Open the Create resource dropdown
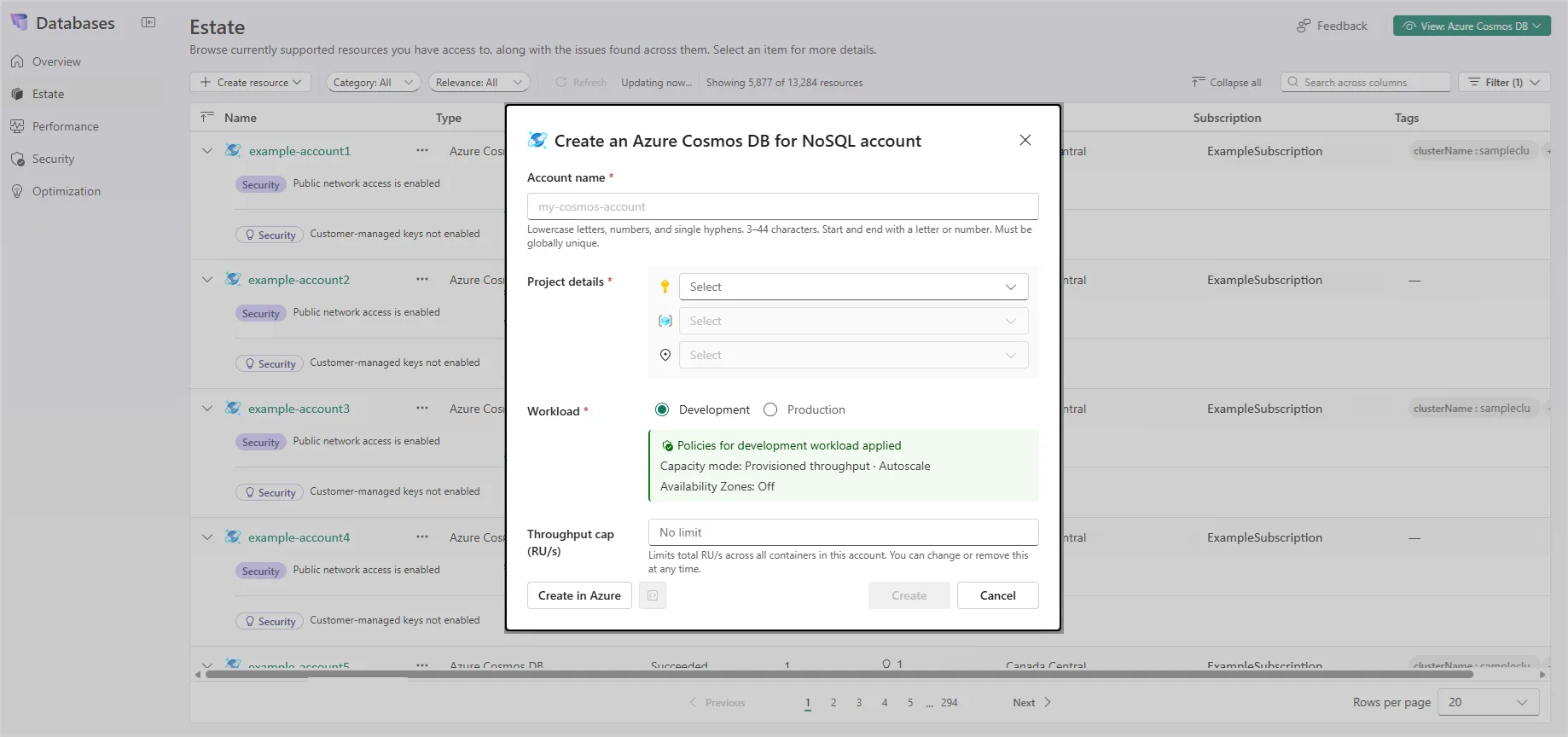This screenshot has width=1568, height=737. 250,82
